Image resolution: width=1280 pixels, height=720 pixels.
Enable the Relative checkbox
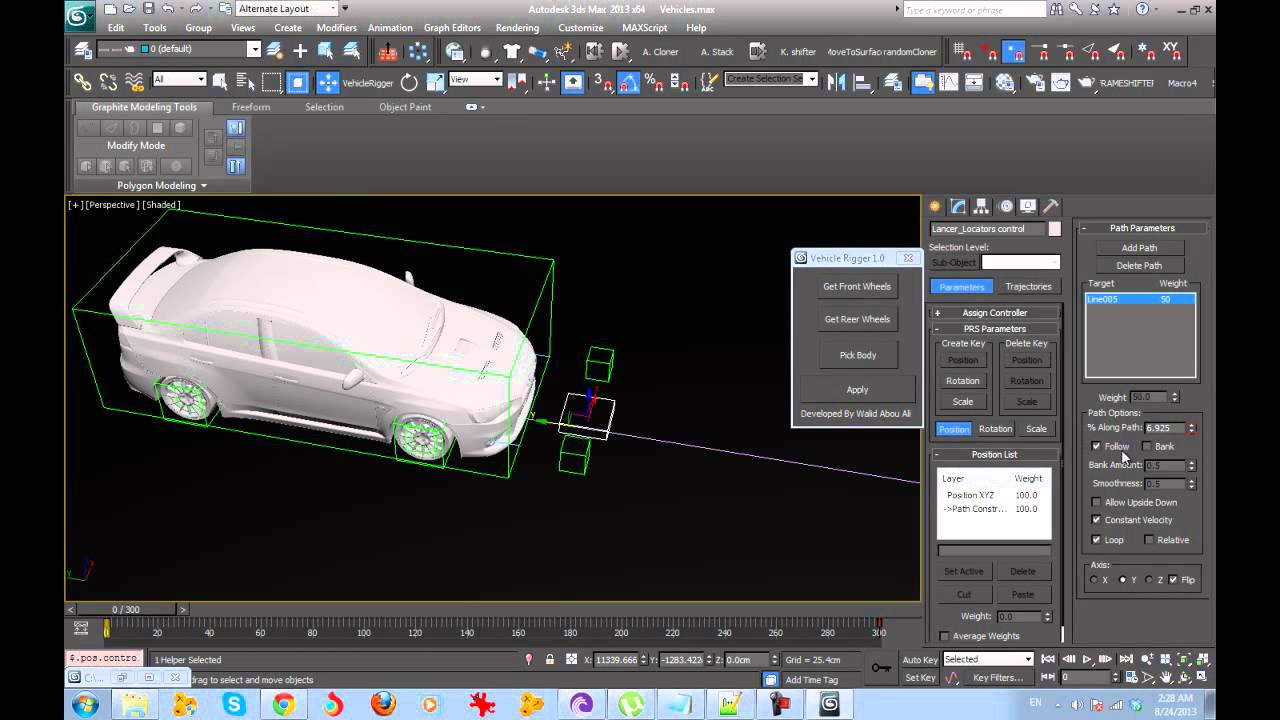click(x=1148, y=540)
